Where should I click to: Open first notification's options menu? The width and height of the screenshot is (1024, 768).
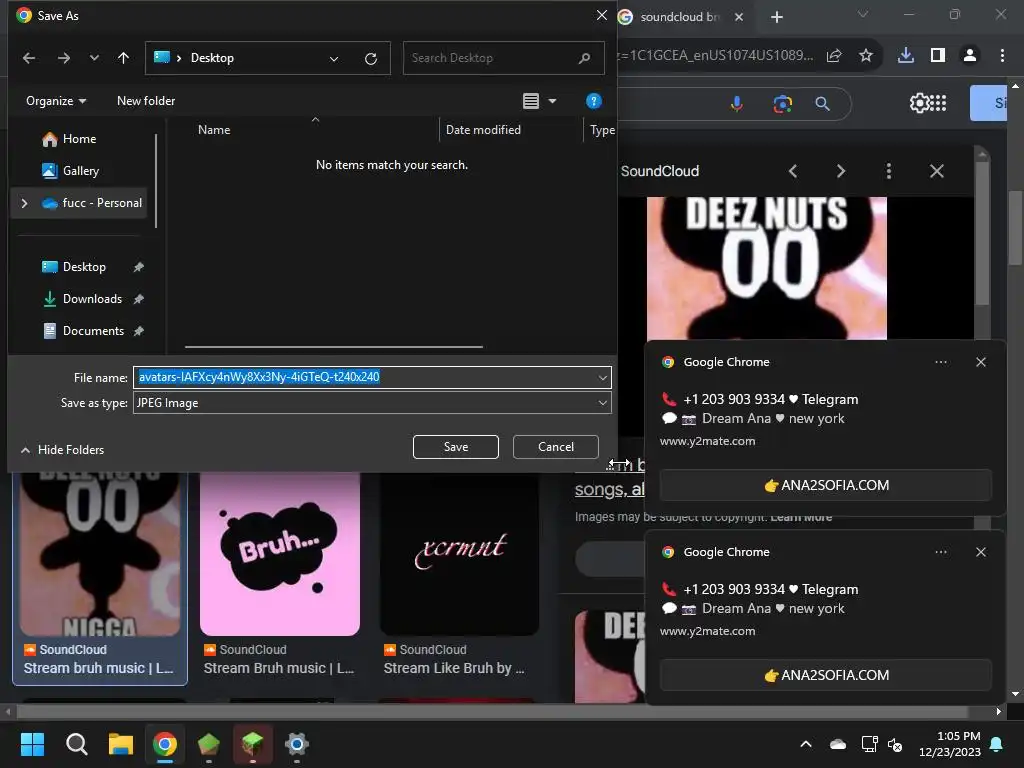[941, 362]
